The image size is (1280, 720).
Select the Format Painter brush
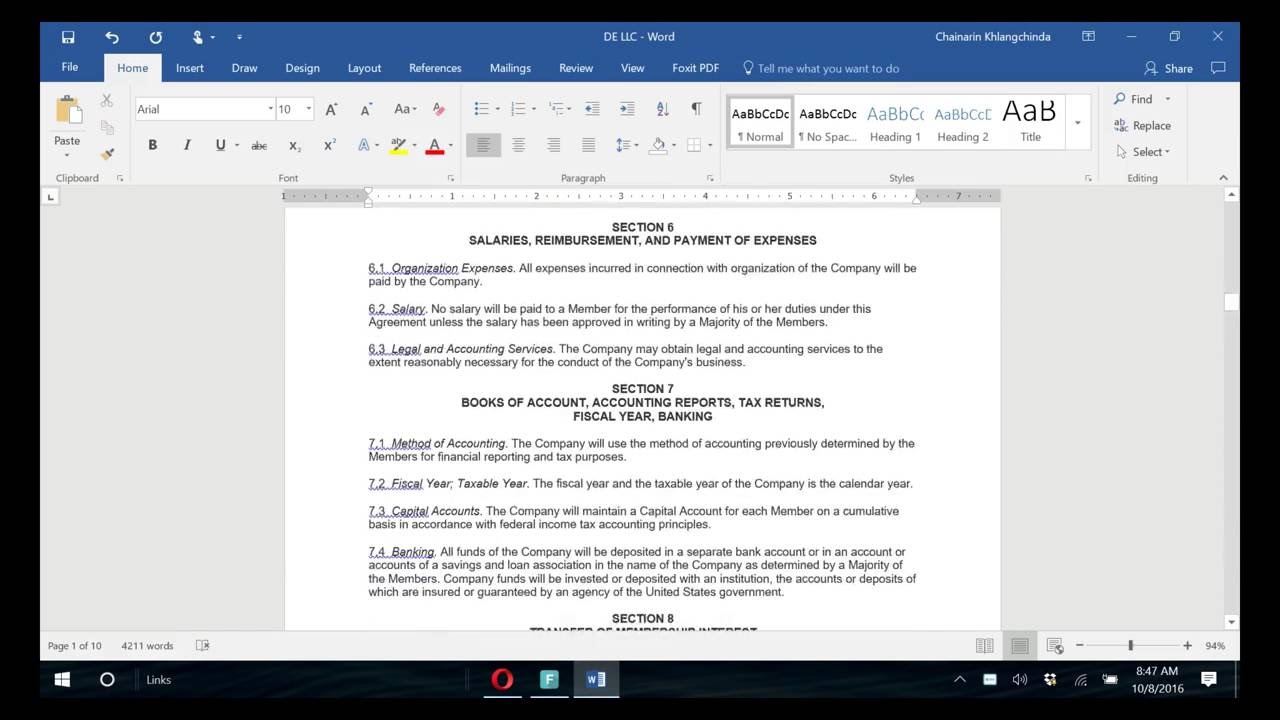[x=107, y=153]
